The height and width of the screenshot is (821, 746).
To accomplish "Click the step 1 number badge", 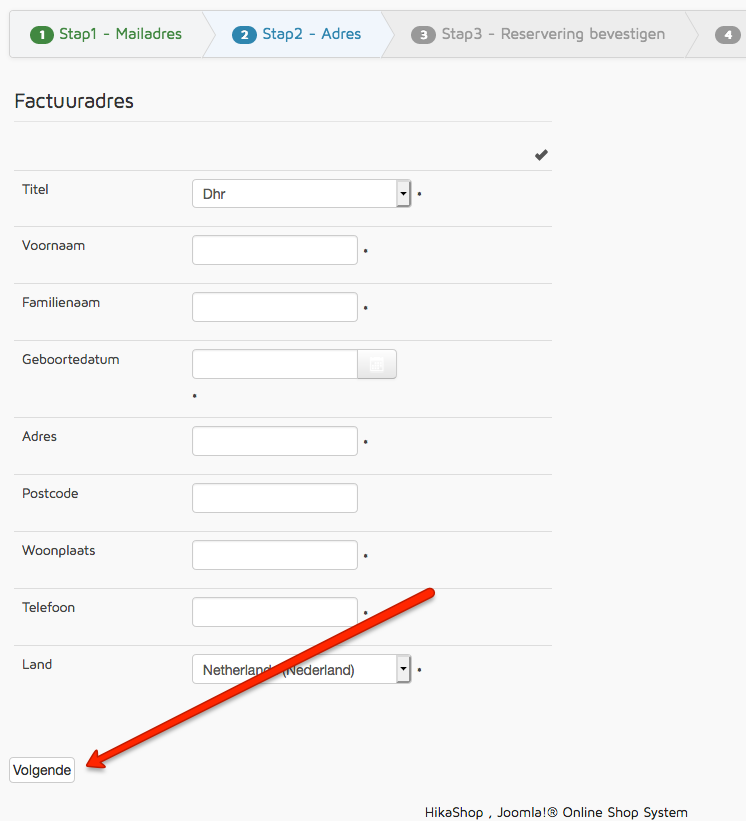I will 41,35.
